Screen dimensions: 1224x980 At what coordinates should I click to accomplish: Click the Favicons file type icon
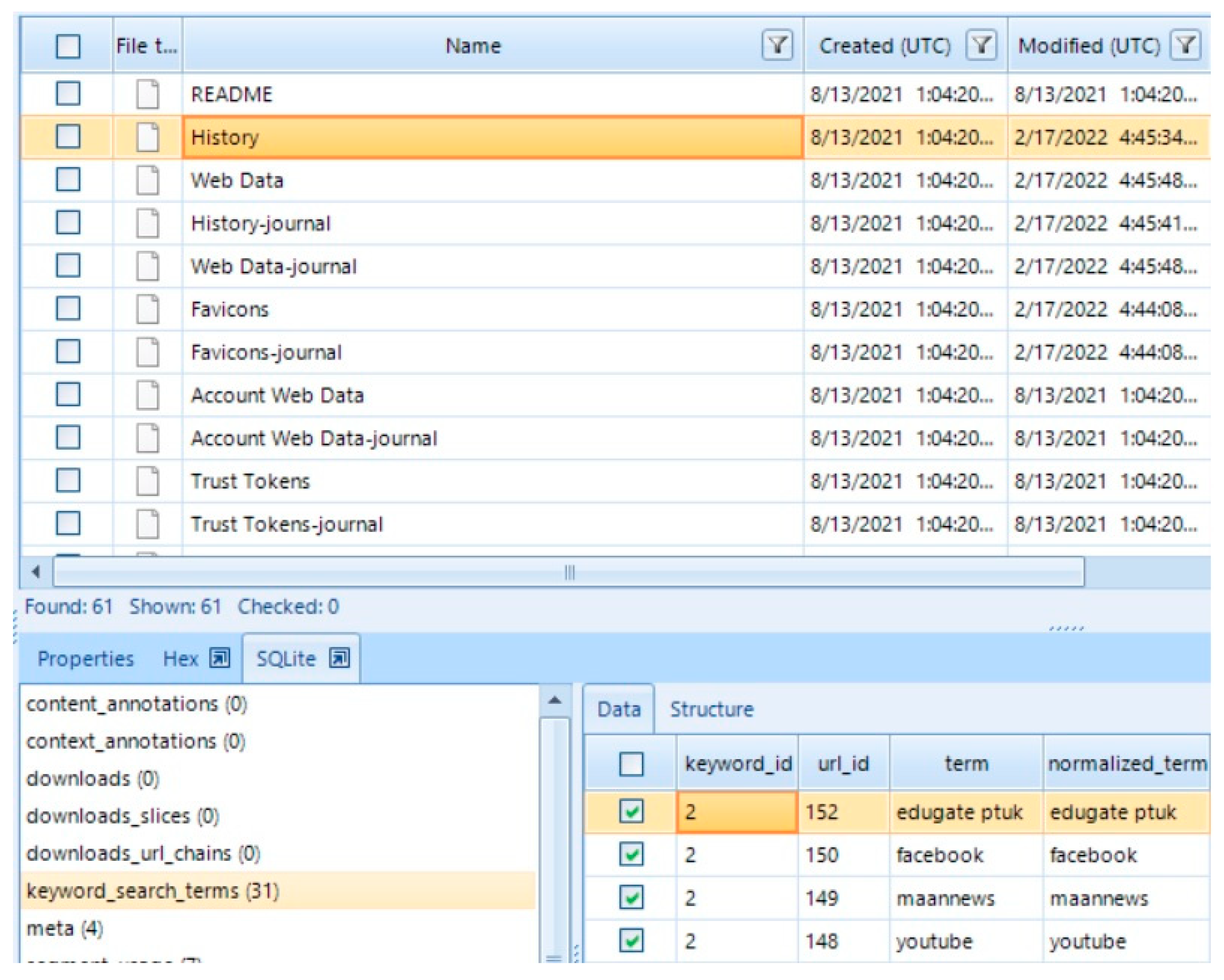(x=148, y=309)
